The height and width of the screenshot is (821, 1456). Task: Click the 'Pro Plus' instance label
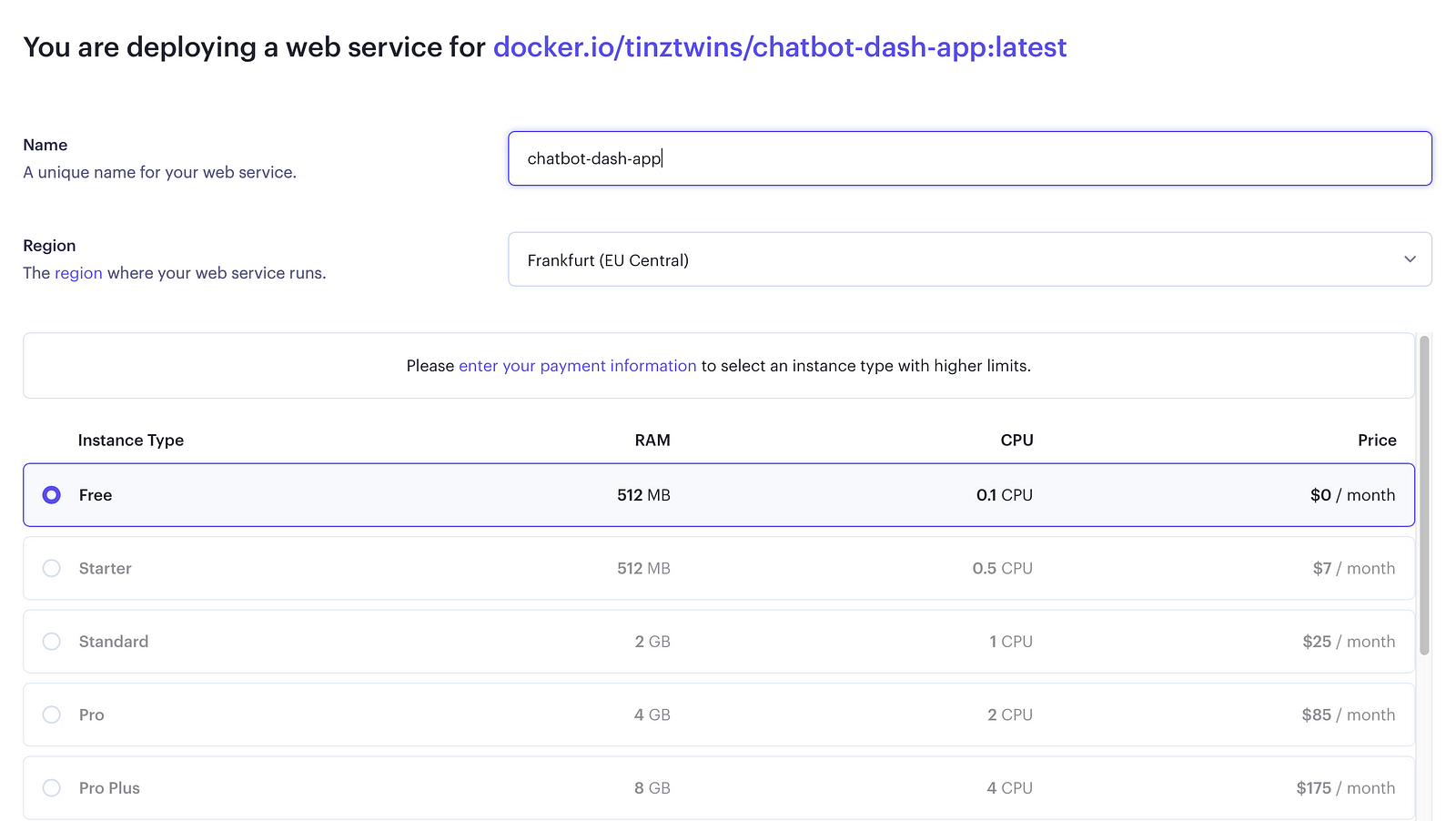[109, 788]
